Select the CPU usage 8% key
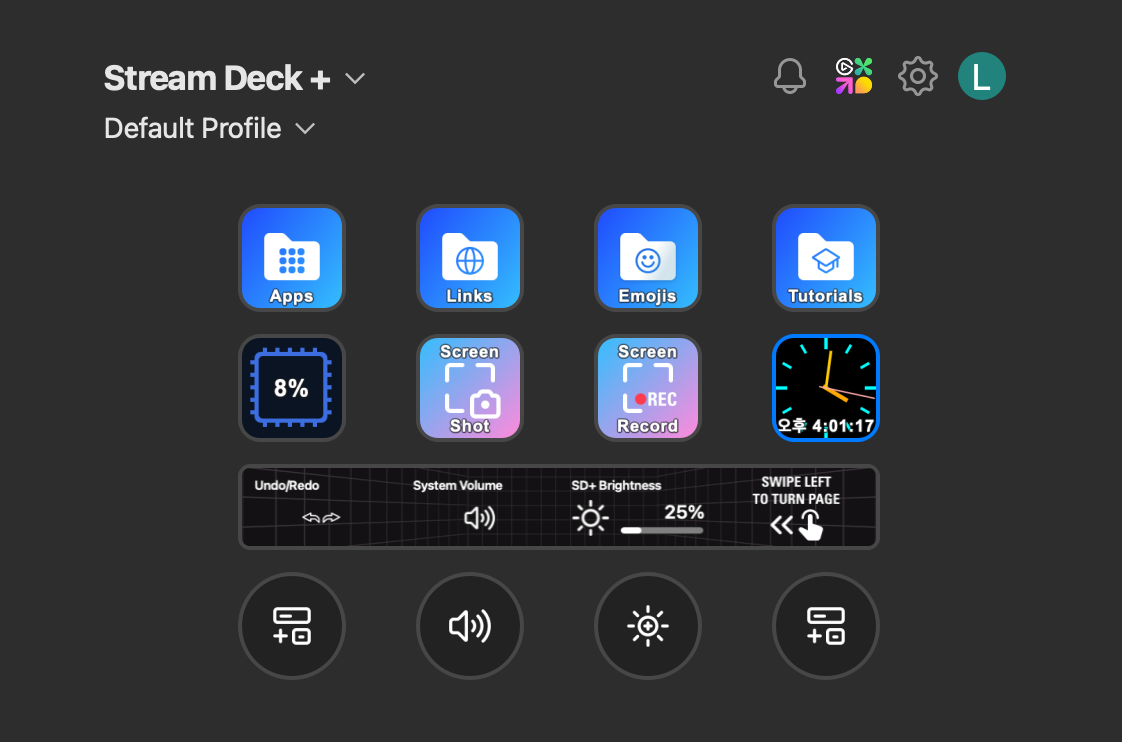Viewport: 1122px width, 742px height. pos(292,388)
